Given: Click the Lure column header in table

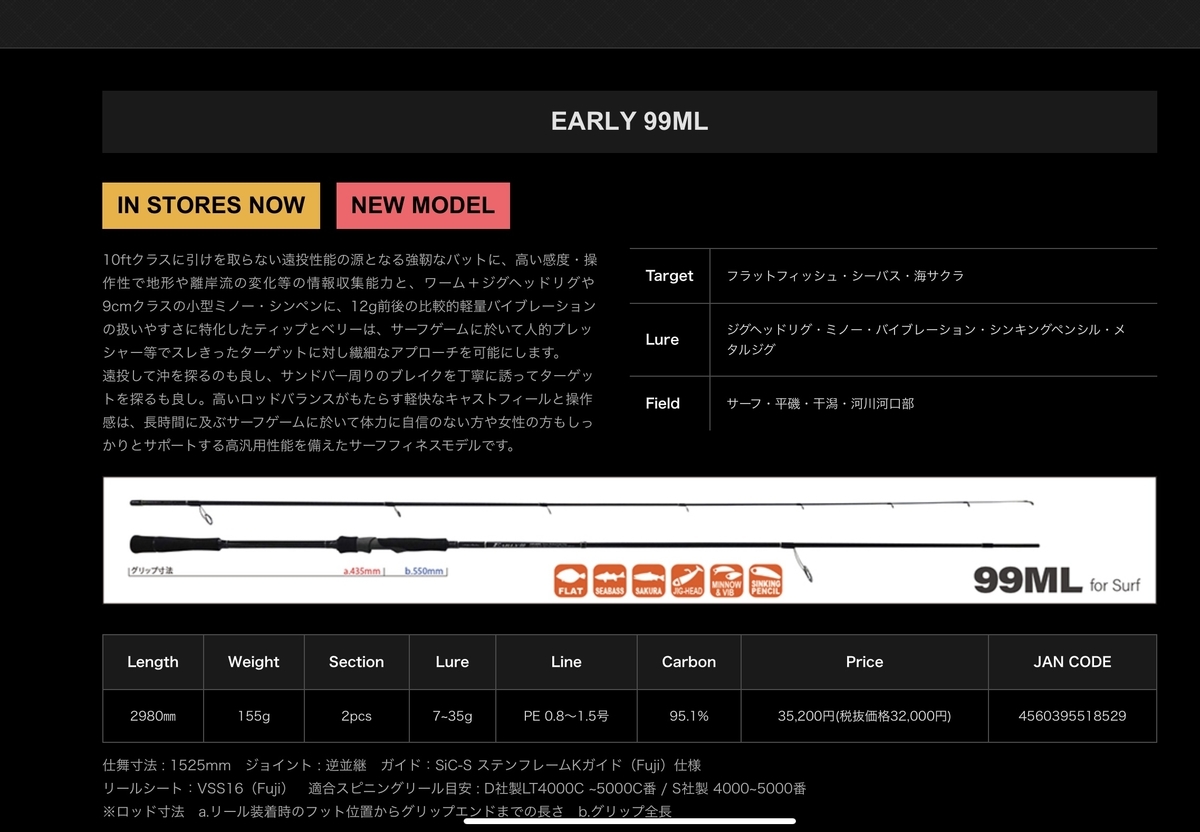Looking at the screenshot, I should click(x=452, y=662).
